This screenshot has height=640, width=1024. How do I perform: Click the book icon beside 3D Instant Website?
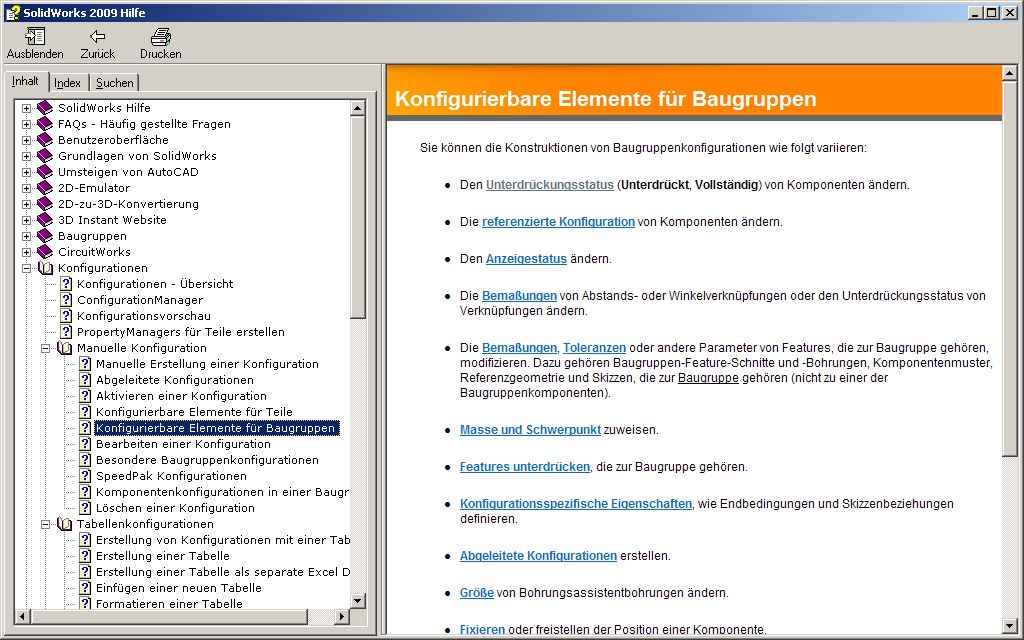click(45, 219)
